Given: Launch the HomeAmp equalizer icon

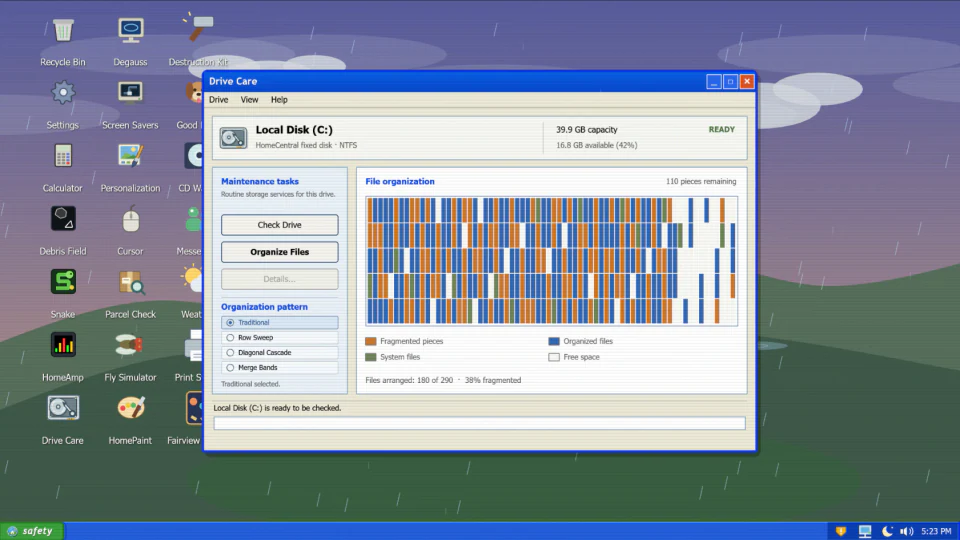Looking at the screenshot, I should click(62, 345).
